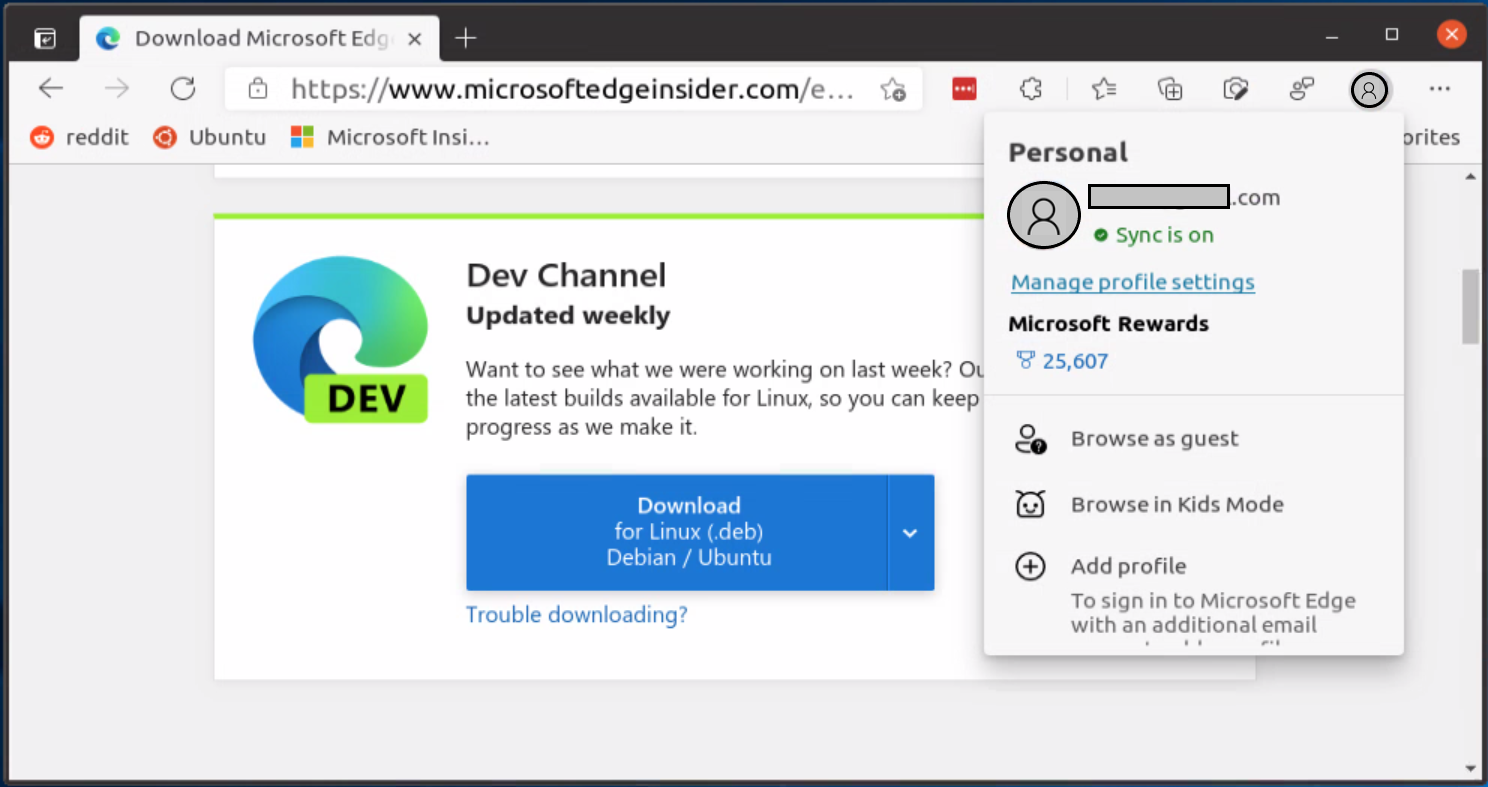Click the site security lock icon
The image size is (1488, 787).
257,89
